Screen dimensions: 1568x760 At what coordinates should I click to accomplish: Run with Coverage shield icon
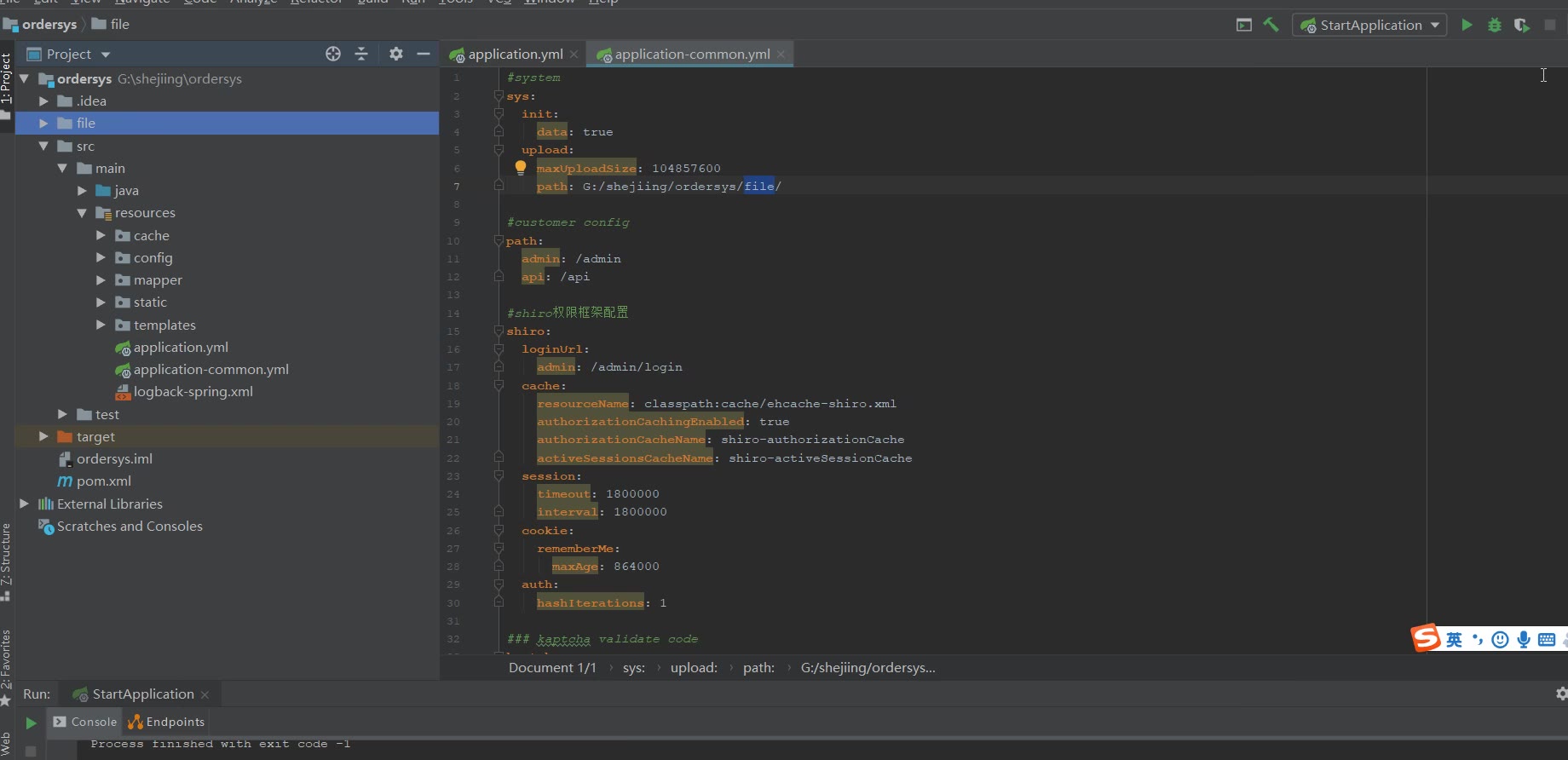(x=1521, y=26)
